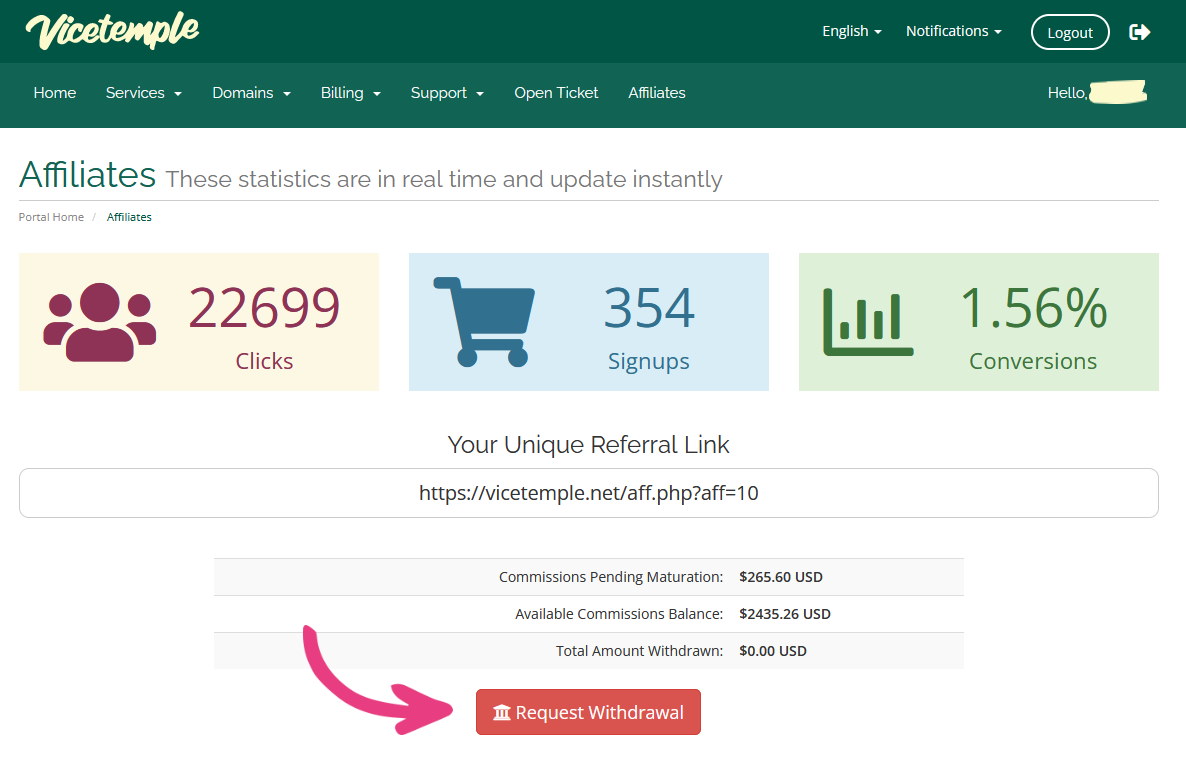The width and height of the screenshot is (1186, 762).
Task: Click the Hello user greeting
Action: pyautogui.click(x=1097, y=93)
